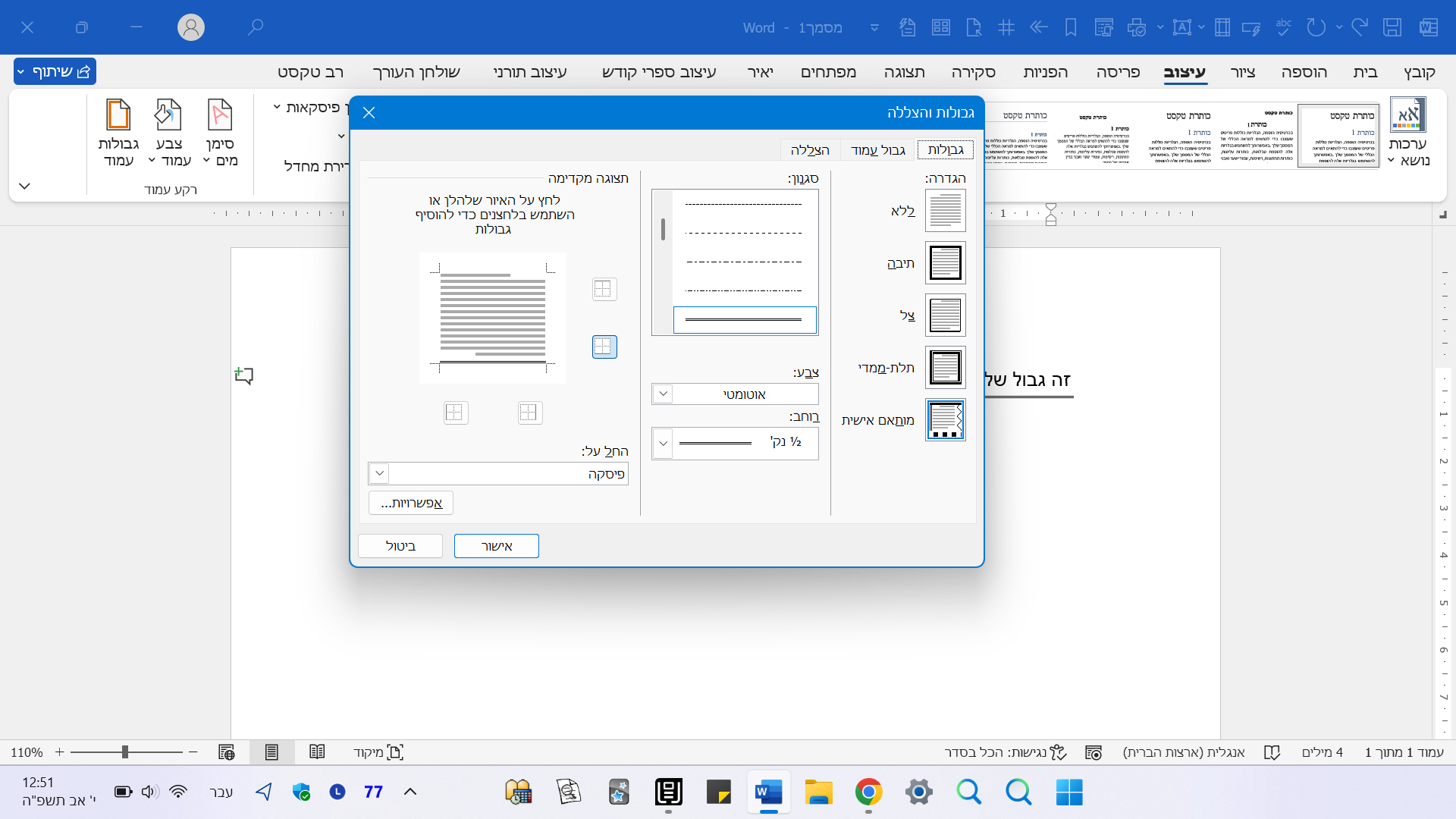Open the 'רוחב' width dropdown showing ½ נק'
The height and width of the screenshot is (819, 1456).
735,443
